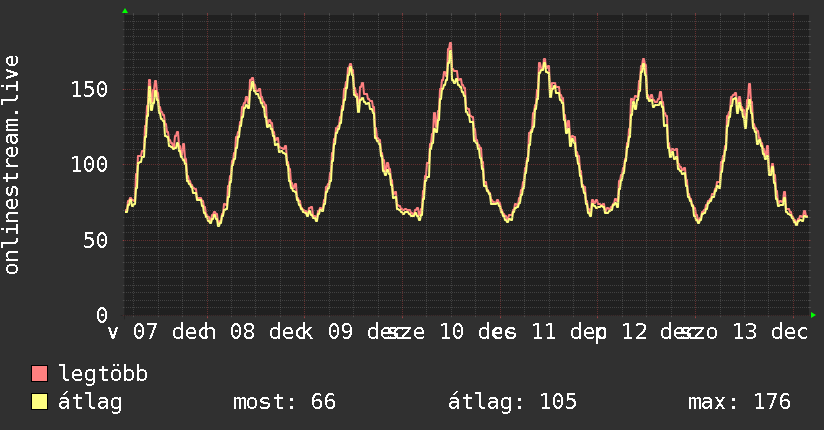Click the '09 dec' x-axis date label

click(367, 332)
